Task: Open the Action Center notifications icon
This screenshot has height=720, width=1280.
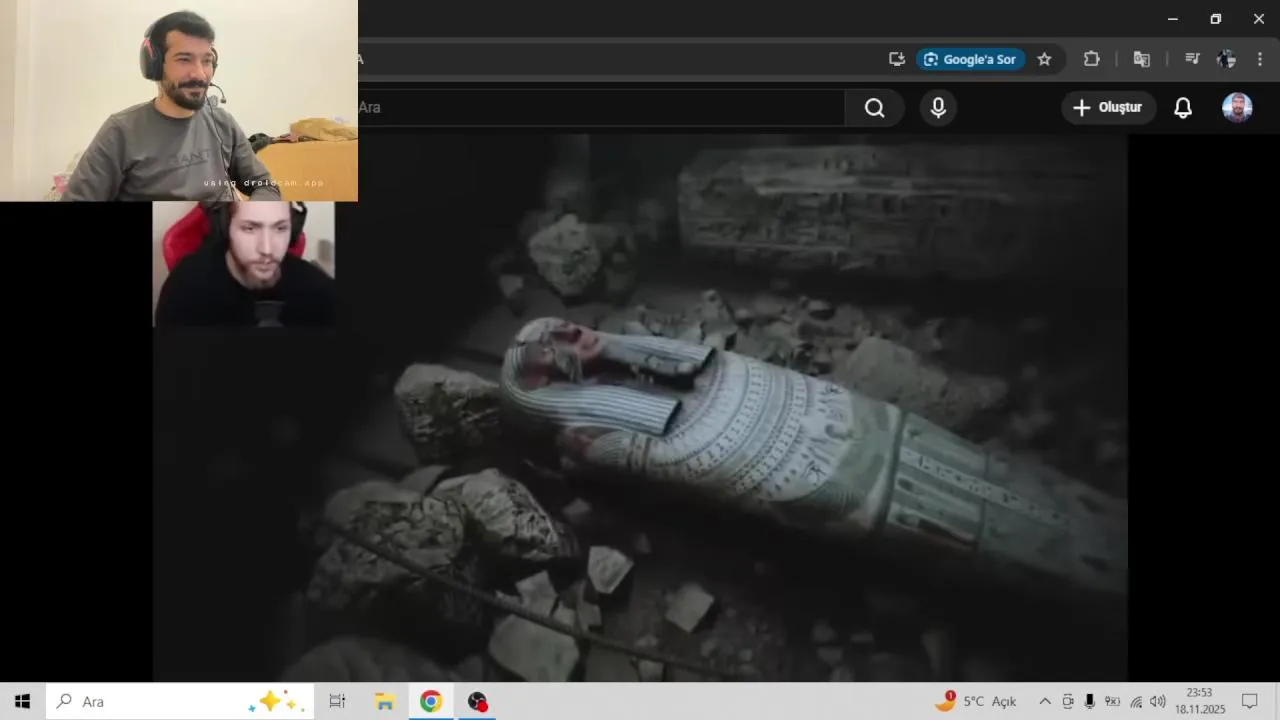Action: [x=1250, y=701]
